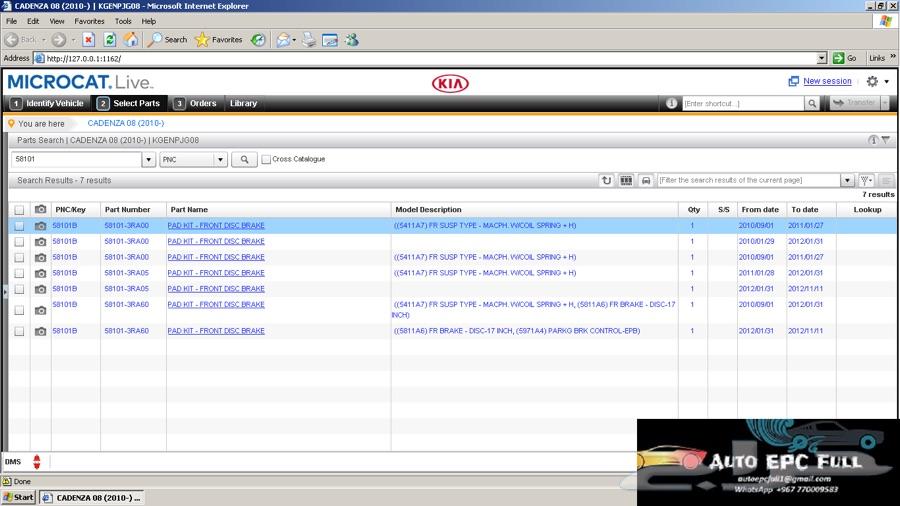Click the Mail toolbar icon
The image size is (900, 506).
click(284, 40)
